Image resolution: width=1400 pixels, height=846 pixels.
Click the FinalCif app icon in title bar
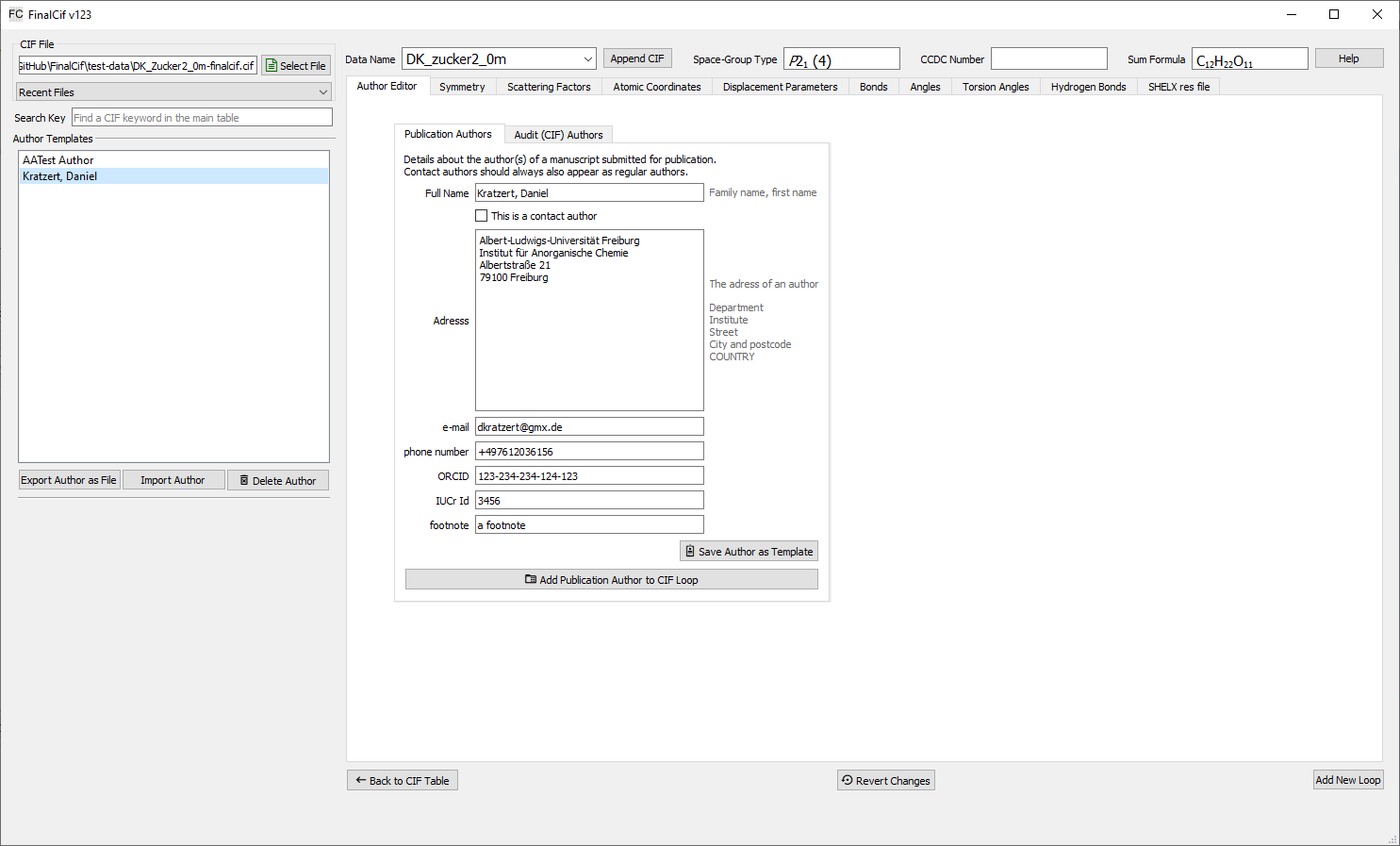[x=15, y=14]
